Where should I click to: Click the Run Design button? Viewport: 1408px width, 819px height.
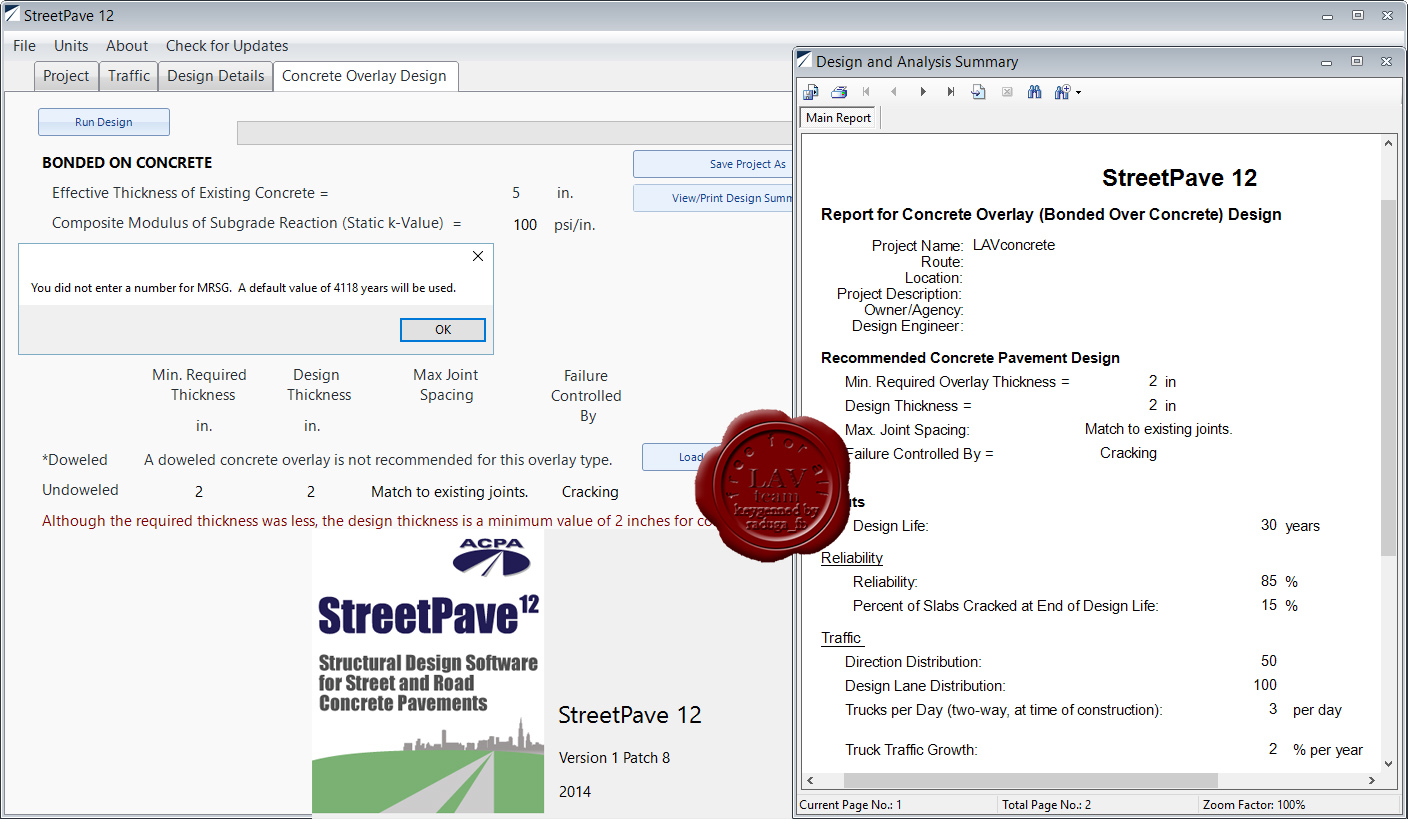[x=104, y=122]
